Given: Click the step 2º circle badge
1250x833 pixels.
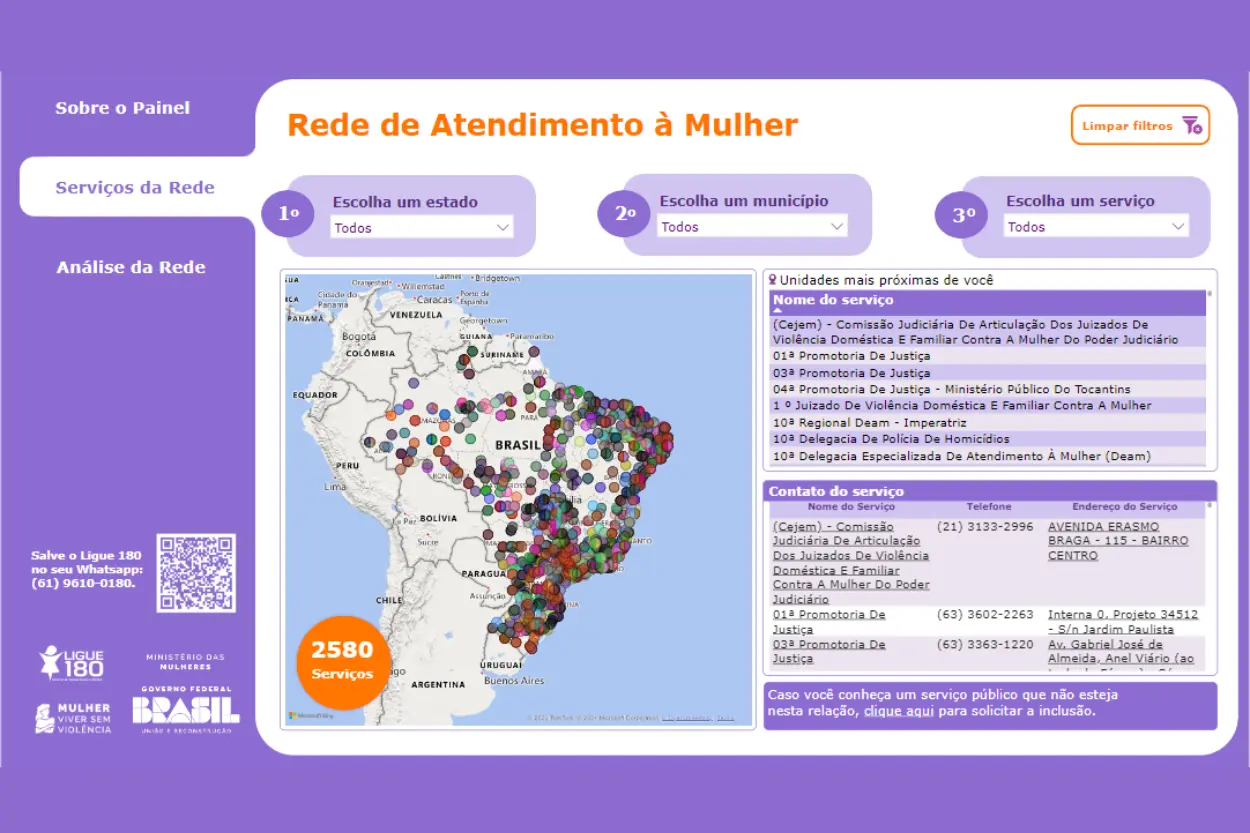Looking at the screenshot, I should (624, 212).
